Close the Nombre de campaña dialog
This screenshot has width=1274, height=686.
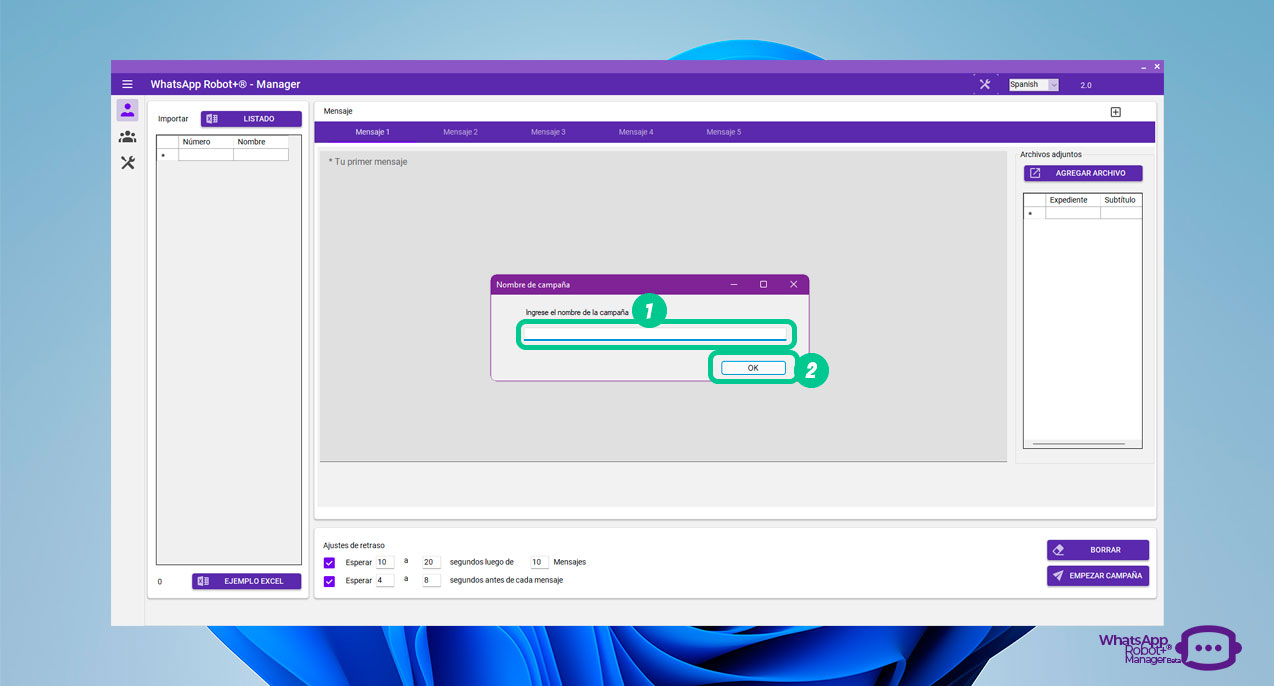coord(794,284)
